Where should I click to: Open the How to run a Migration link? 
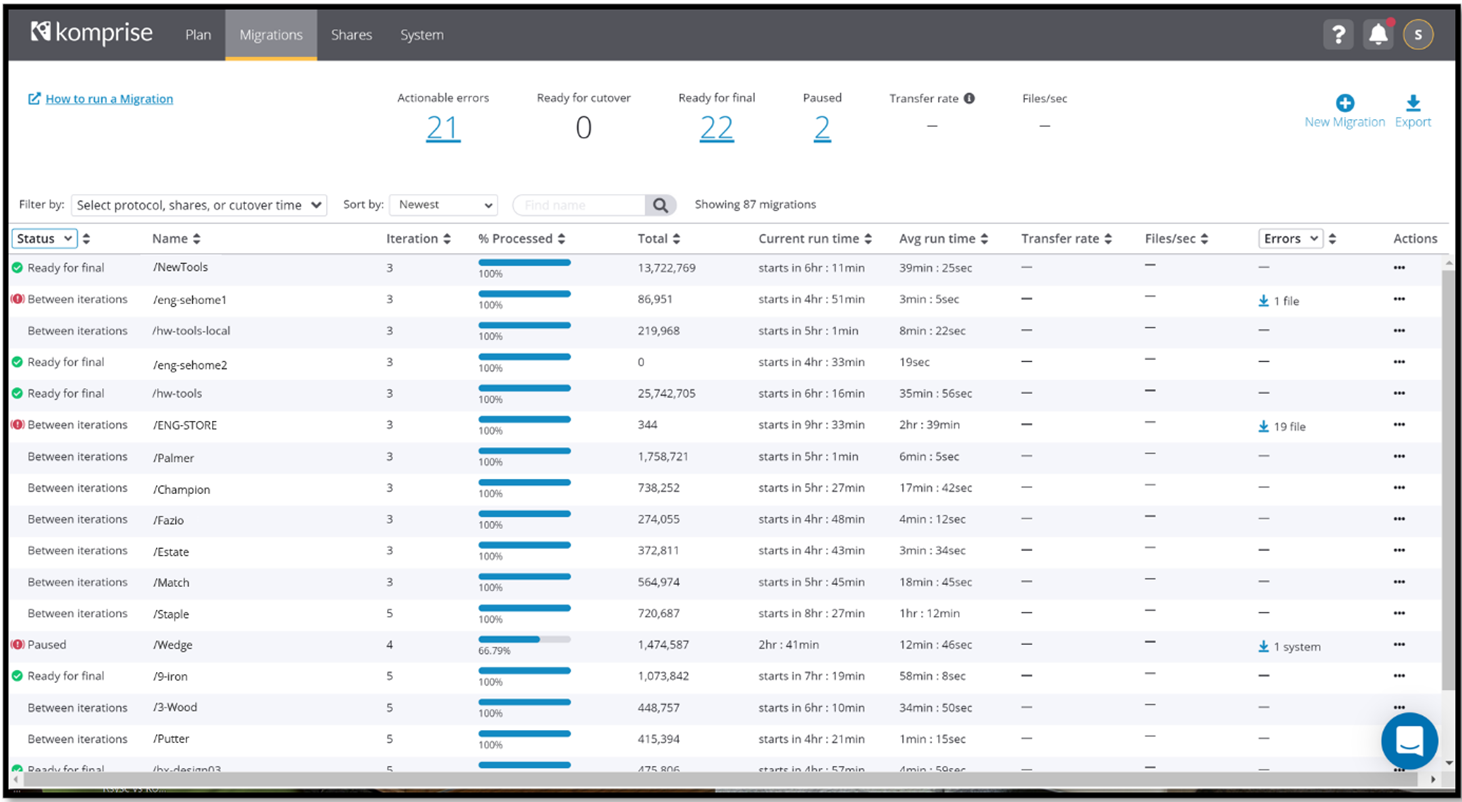[x=110, y=98]
